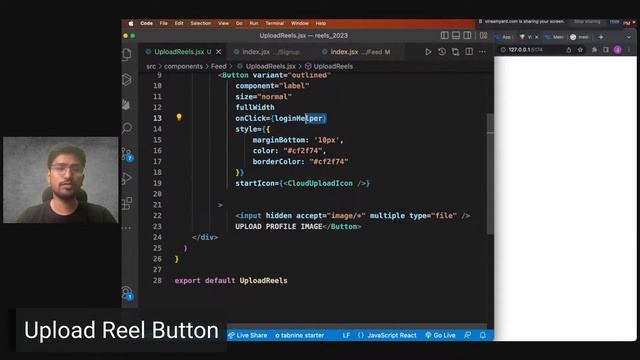Click tabnine starter in status bar

299,335
